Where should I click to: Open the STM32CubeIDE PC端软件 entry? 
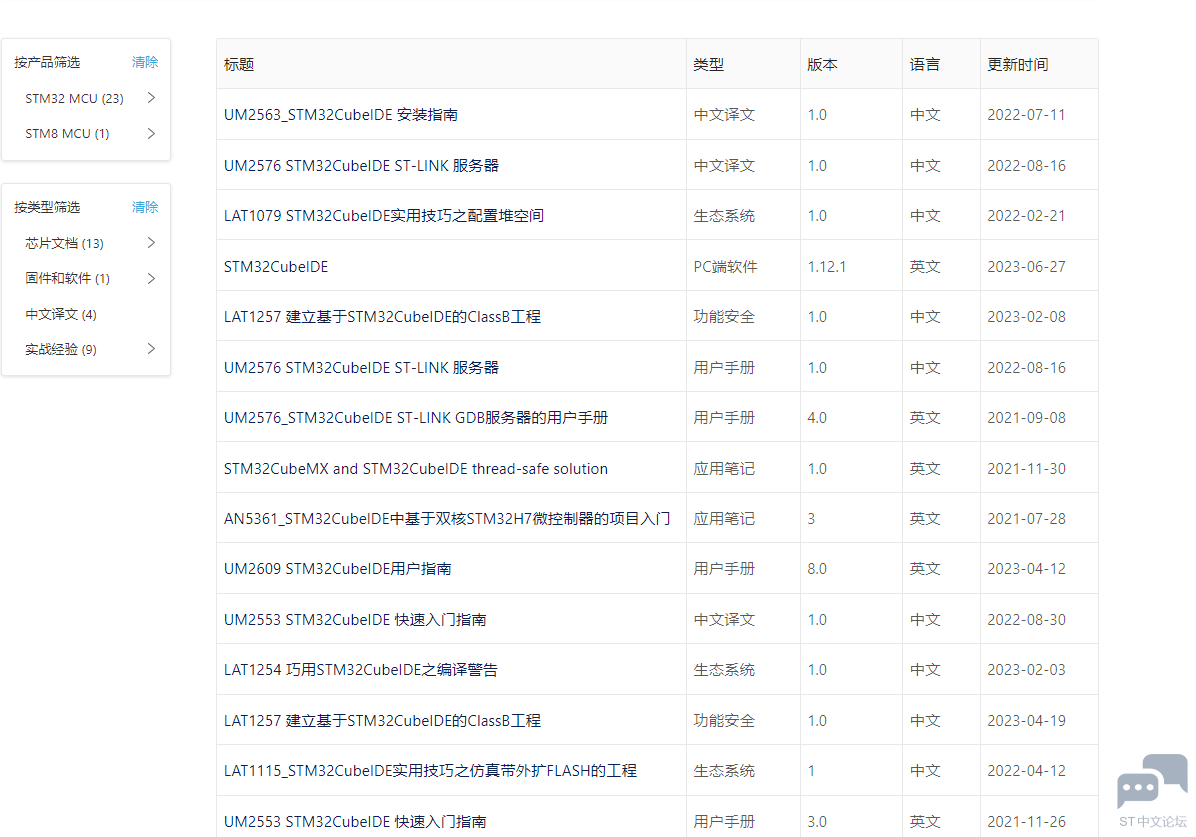coord(276,267)
